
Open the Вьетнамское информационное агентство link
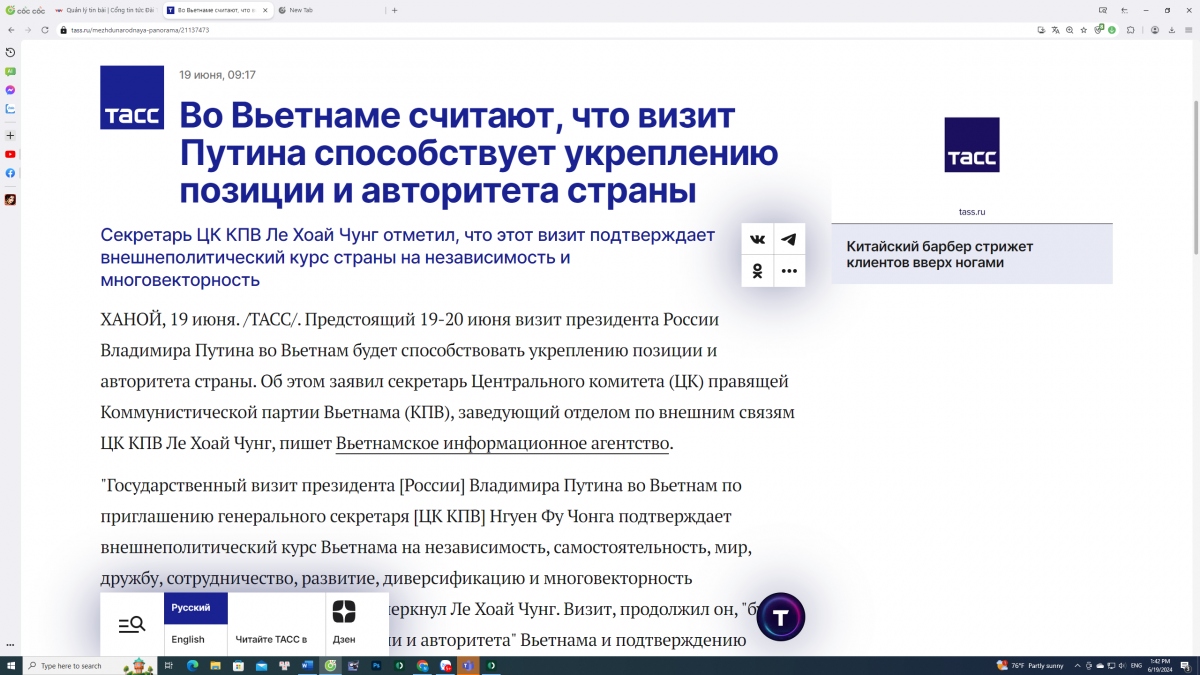503,443
